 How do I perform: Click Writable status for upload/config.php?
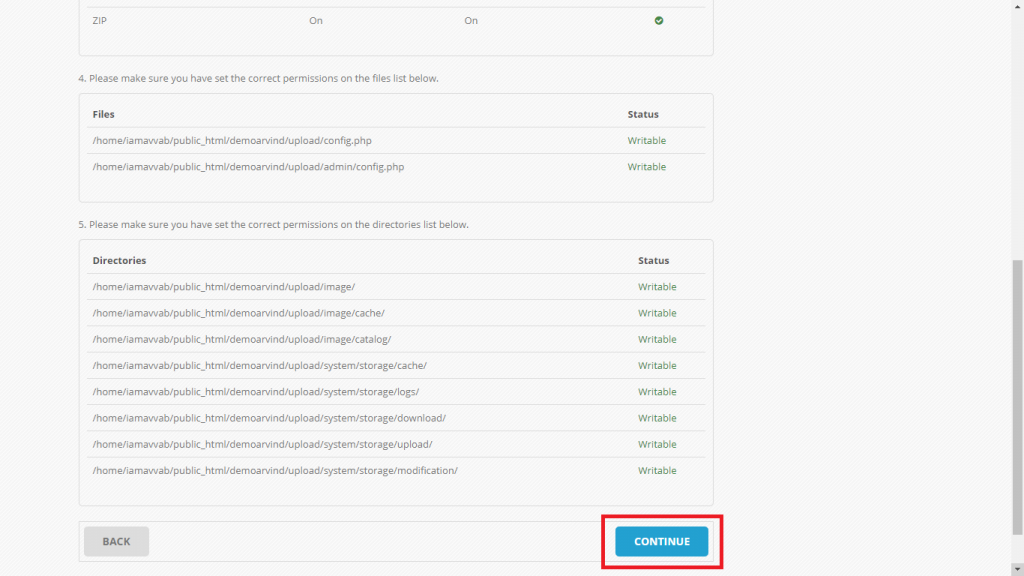coord(647,140)
